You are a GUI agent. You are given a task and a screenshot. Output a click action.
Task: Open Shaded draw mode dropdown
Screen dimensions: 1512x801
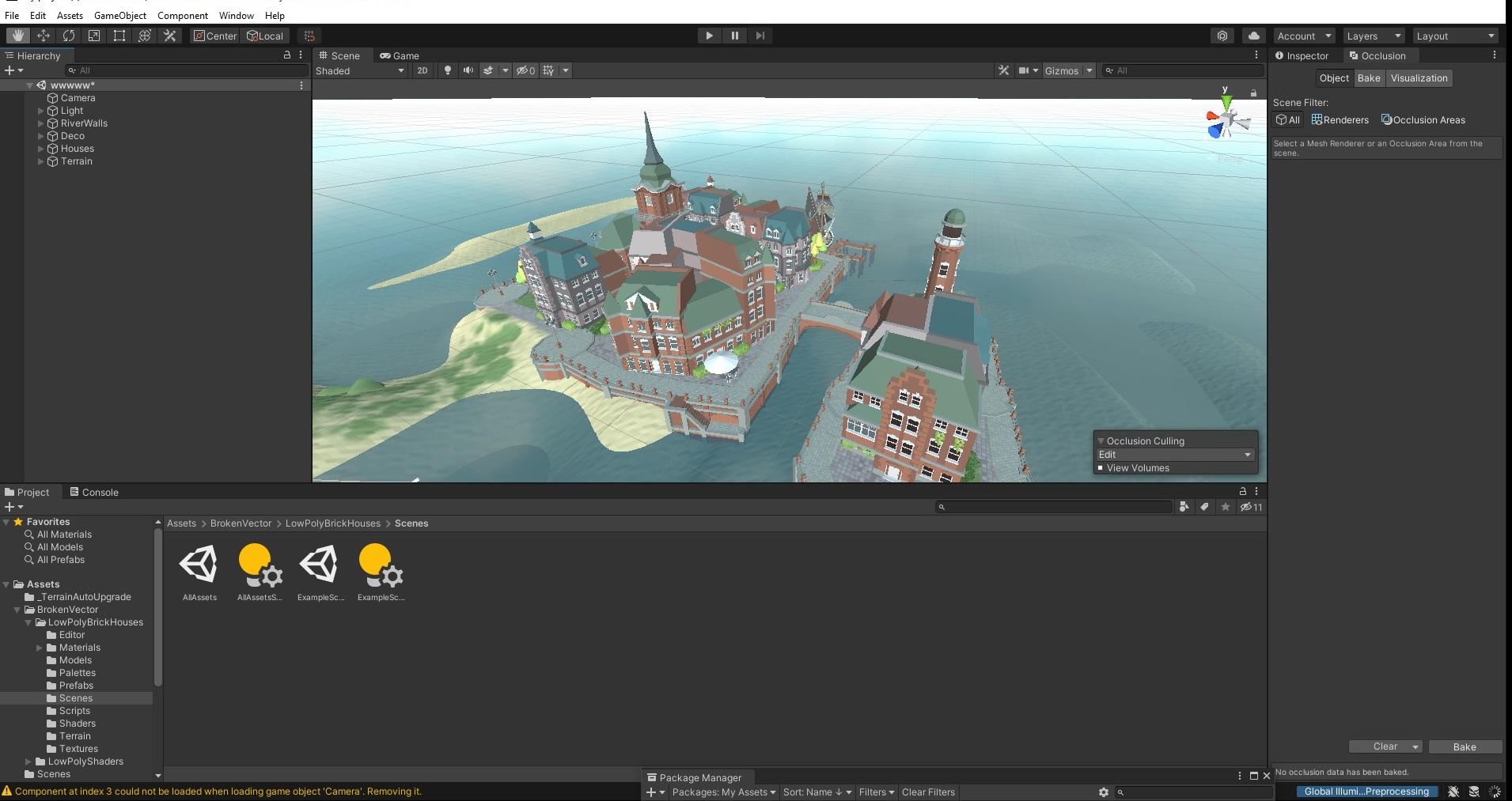point(360,70)
